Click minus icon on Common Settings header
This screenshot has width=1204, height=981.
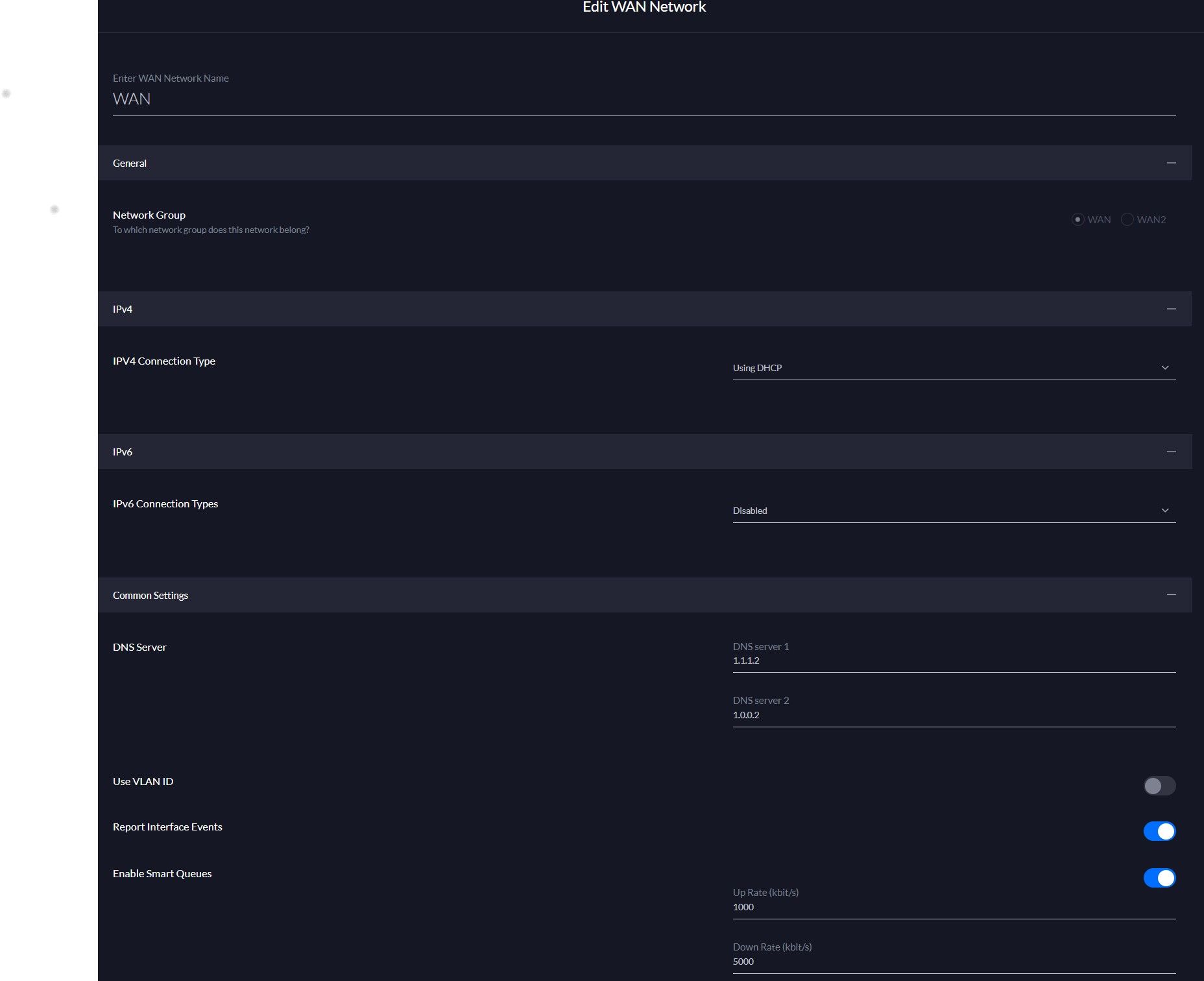(1171, 595)
